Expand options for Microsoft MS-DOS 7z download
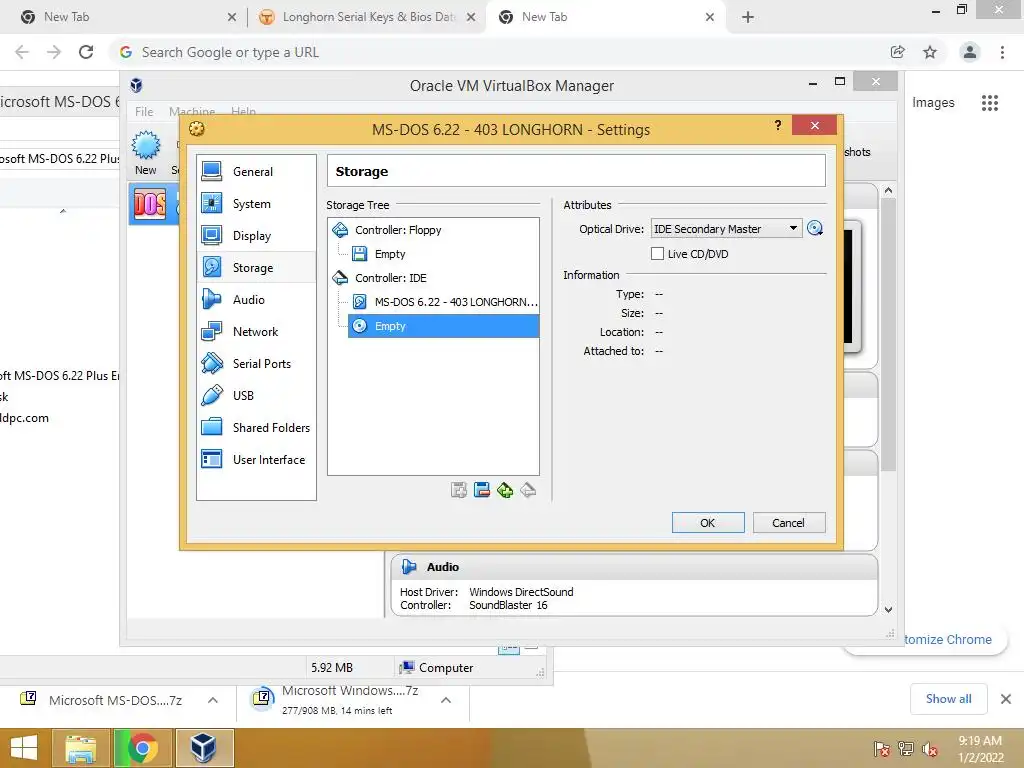This screenshot has height=768, width=1024. pyautogui.click(x=212, y=700)
